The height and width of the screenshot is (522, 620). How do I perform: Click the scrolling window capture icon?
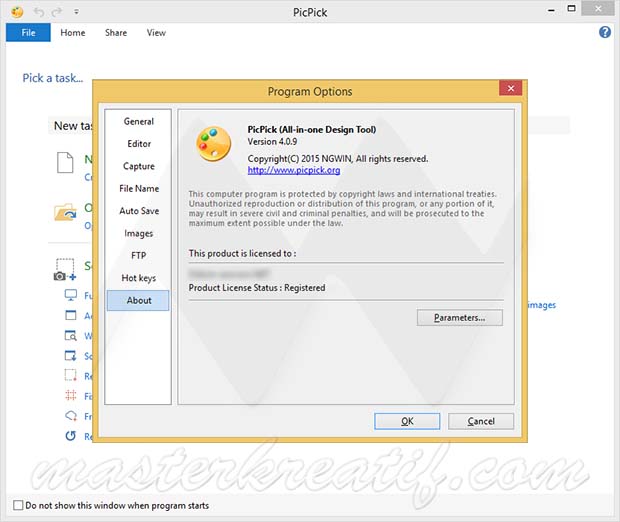click(x=70, y=356)
